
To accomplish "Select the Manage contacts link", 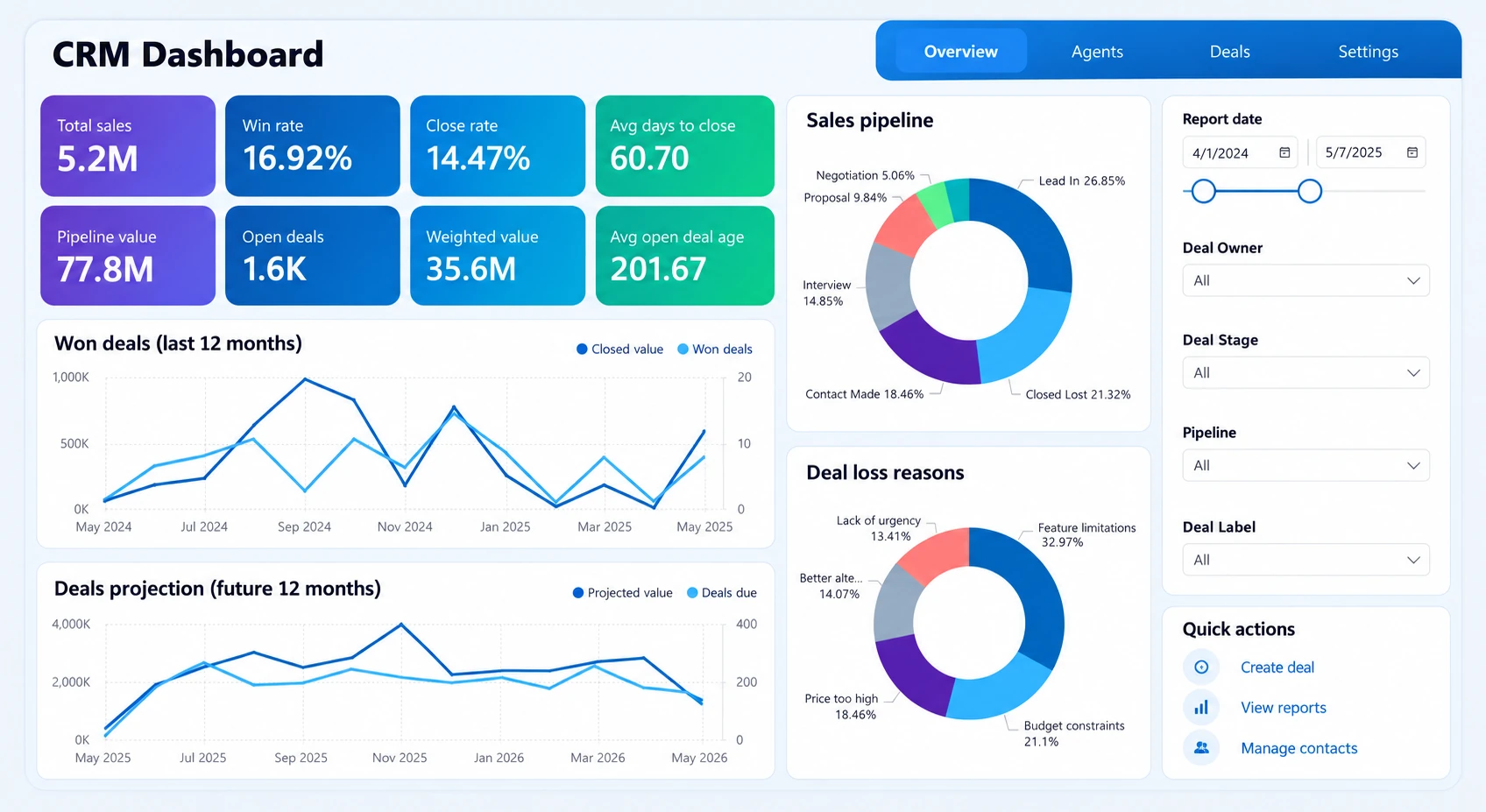I will [x=1298, y=748].
